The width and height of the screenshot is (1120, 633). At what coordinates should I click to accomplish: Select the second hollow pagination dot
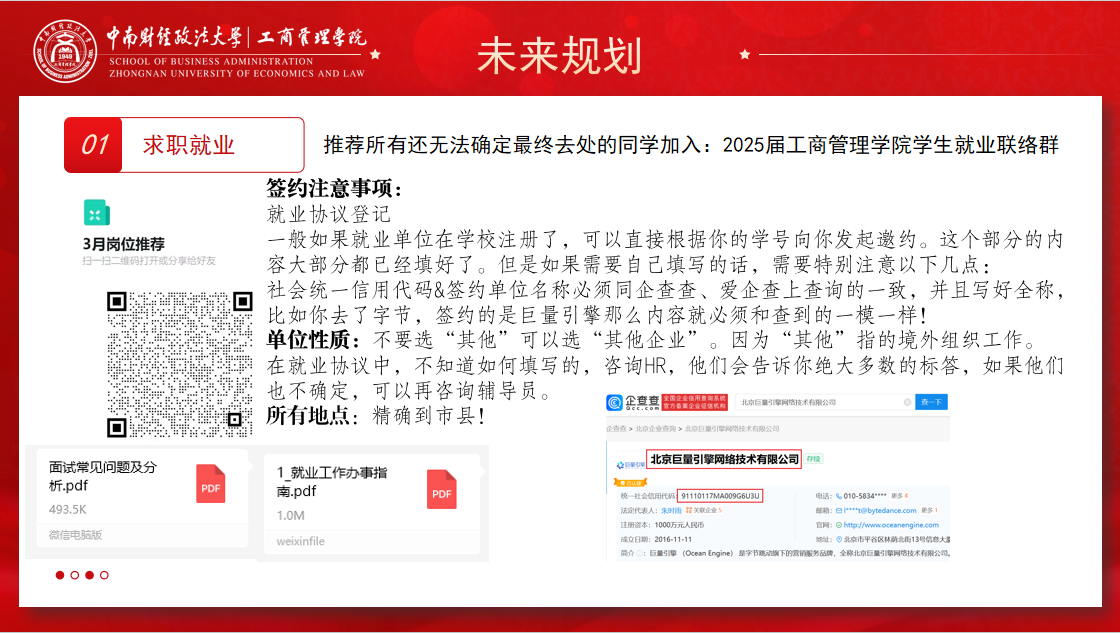75,575
